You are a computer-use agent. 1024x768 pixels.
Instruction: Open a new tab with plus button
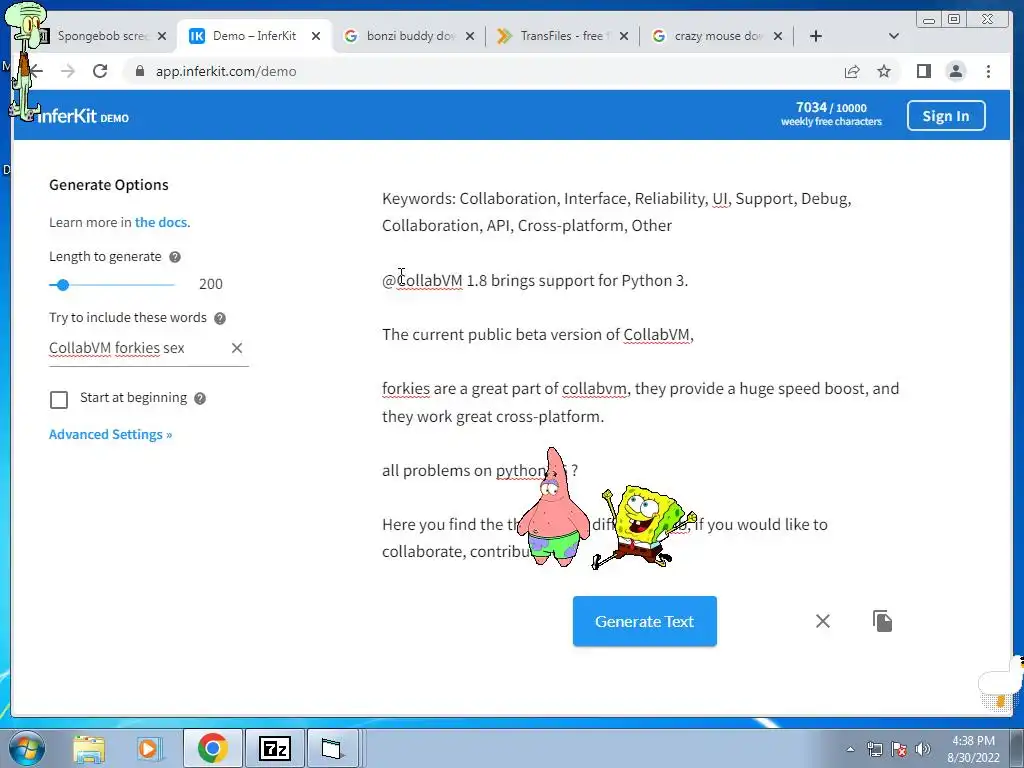pyautogui.click(x=816, y=36)
